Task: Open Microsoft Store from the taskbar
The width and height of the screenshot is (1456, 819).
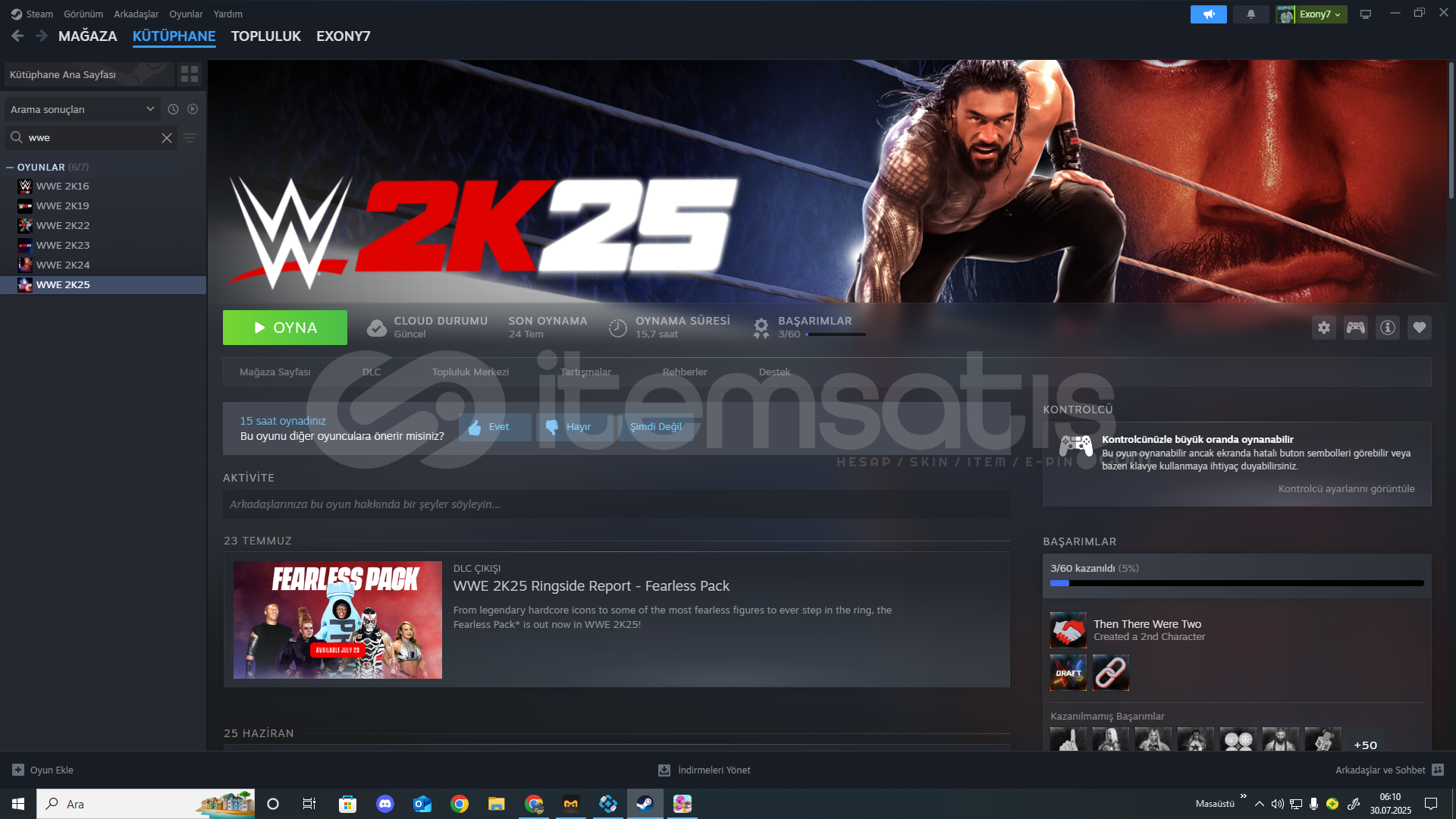Action: [x=348, y=804]
